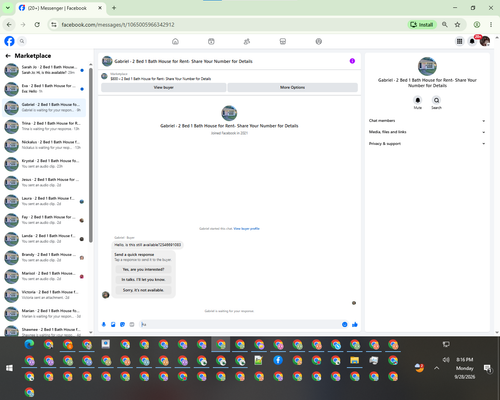The width and height of the screenshot is (500, 400).
Task: Open Sarah Jo conversation
Action: tap(44, 70)
